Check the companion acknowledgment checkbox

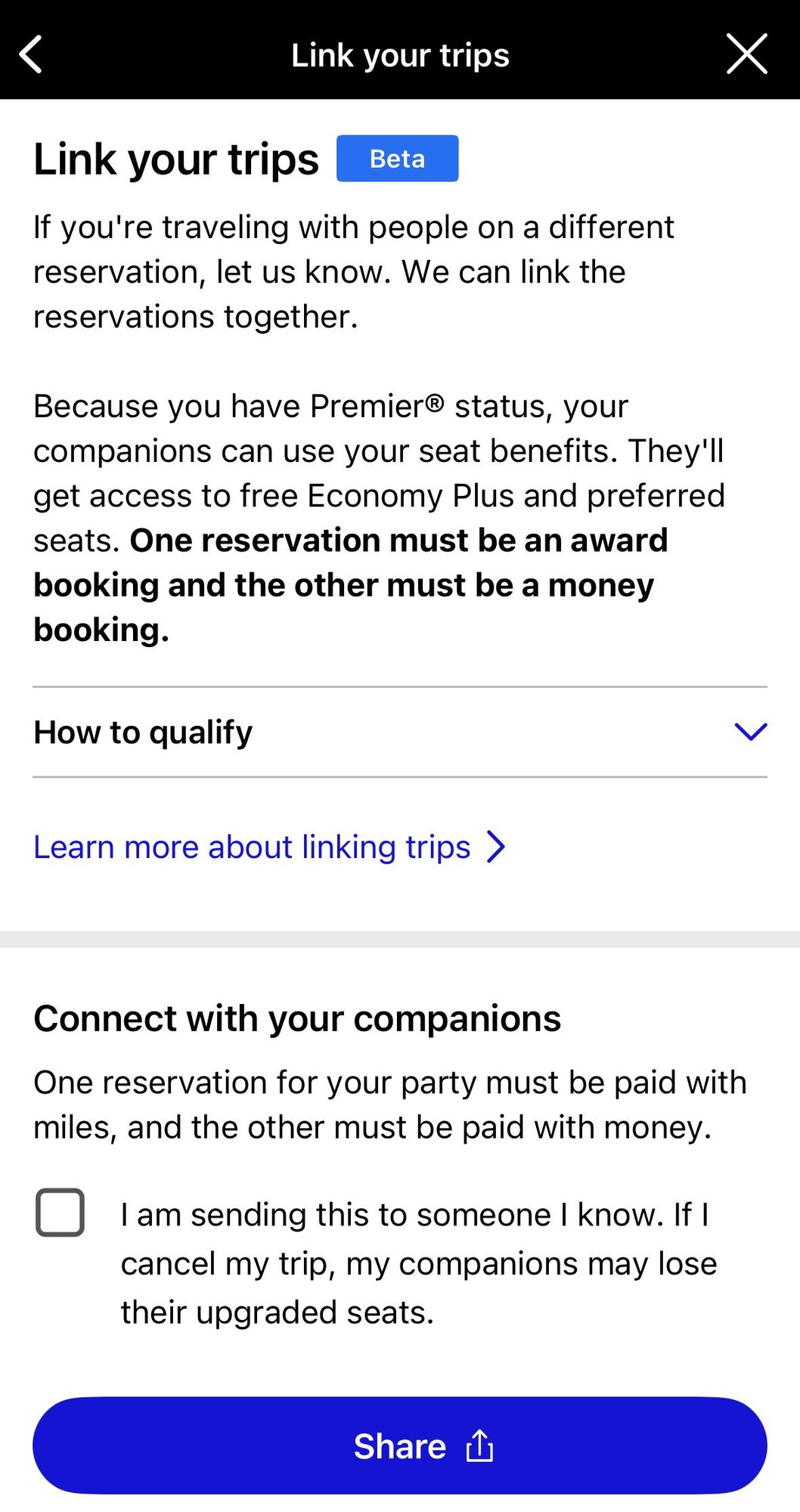pos(60,1213)
